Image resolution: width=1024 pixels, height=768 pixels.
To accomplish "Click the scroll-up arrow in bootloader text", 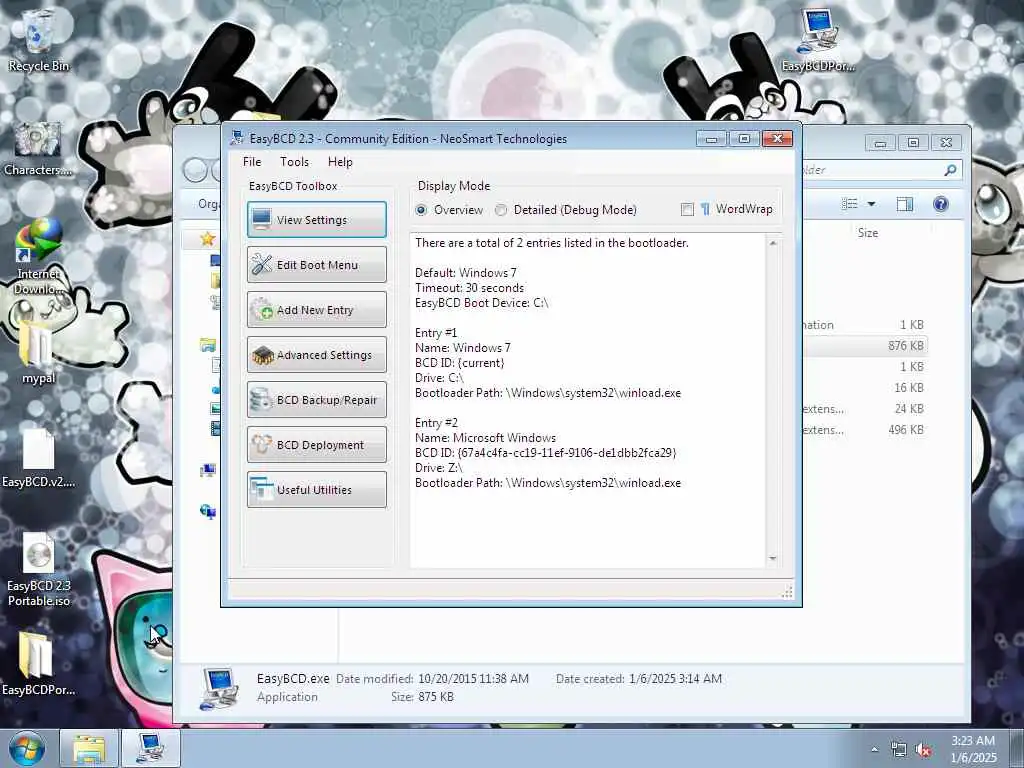I will point(773,243).
